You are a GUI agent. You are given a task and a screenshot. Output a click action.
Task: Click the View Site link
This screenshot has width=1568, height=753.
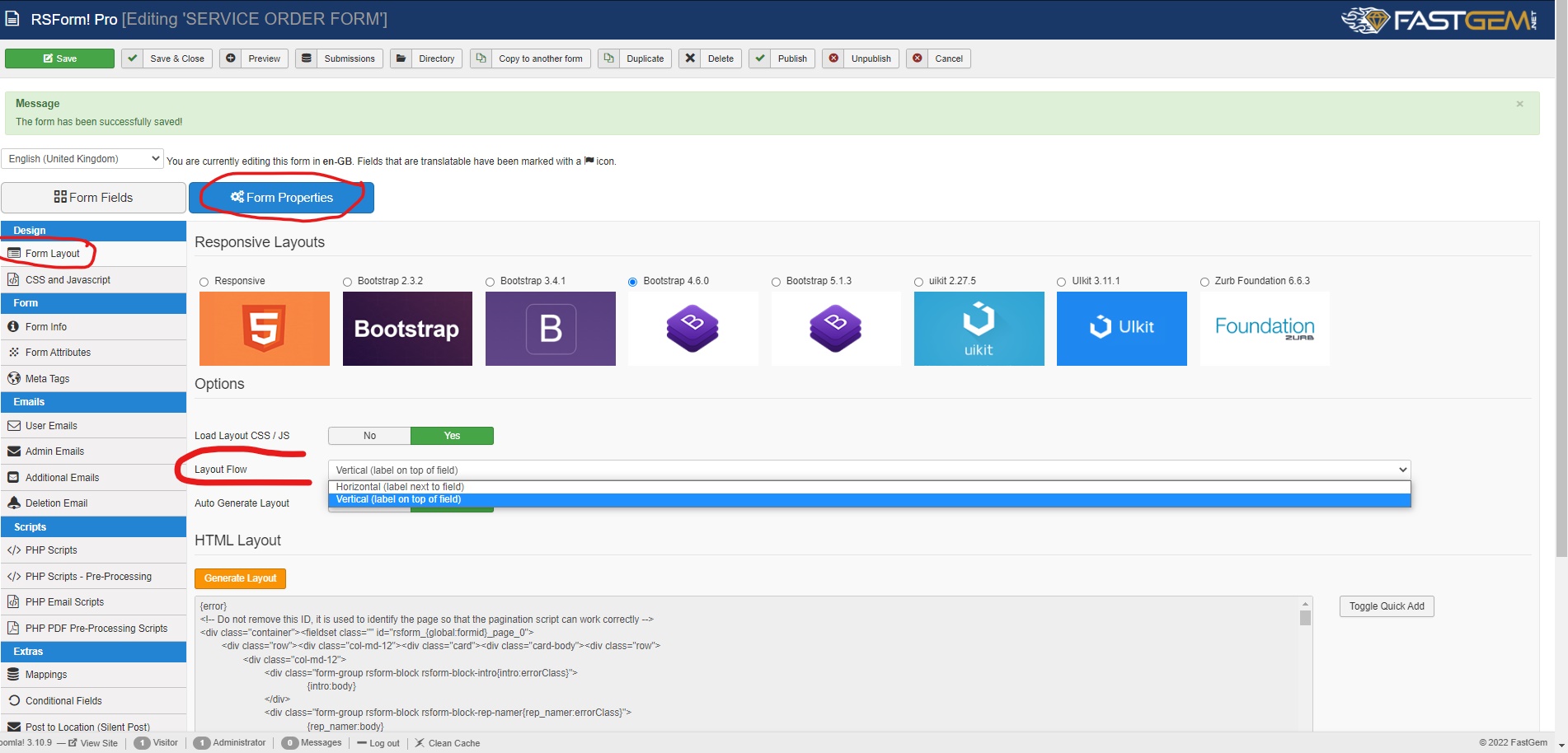93,743
